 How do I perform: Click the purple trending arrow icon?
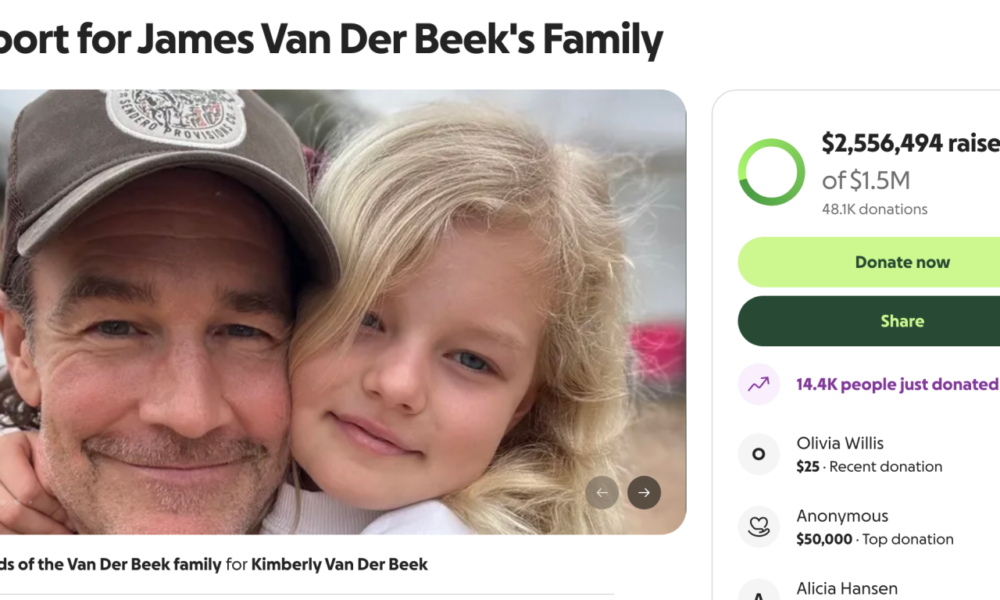758,384
